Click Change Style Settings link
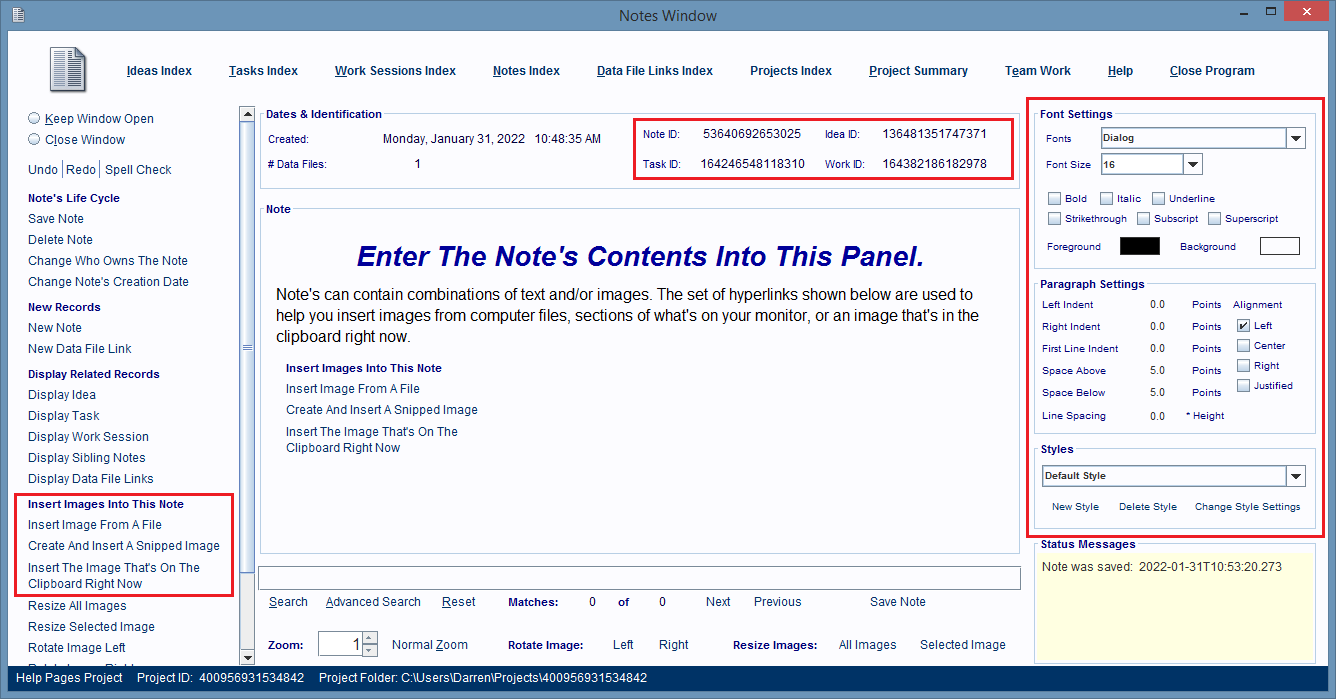Image resolution: width=1336 pixels, height=699 pixels. tap(1247, 507)
